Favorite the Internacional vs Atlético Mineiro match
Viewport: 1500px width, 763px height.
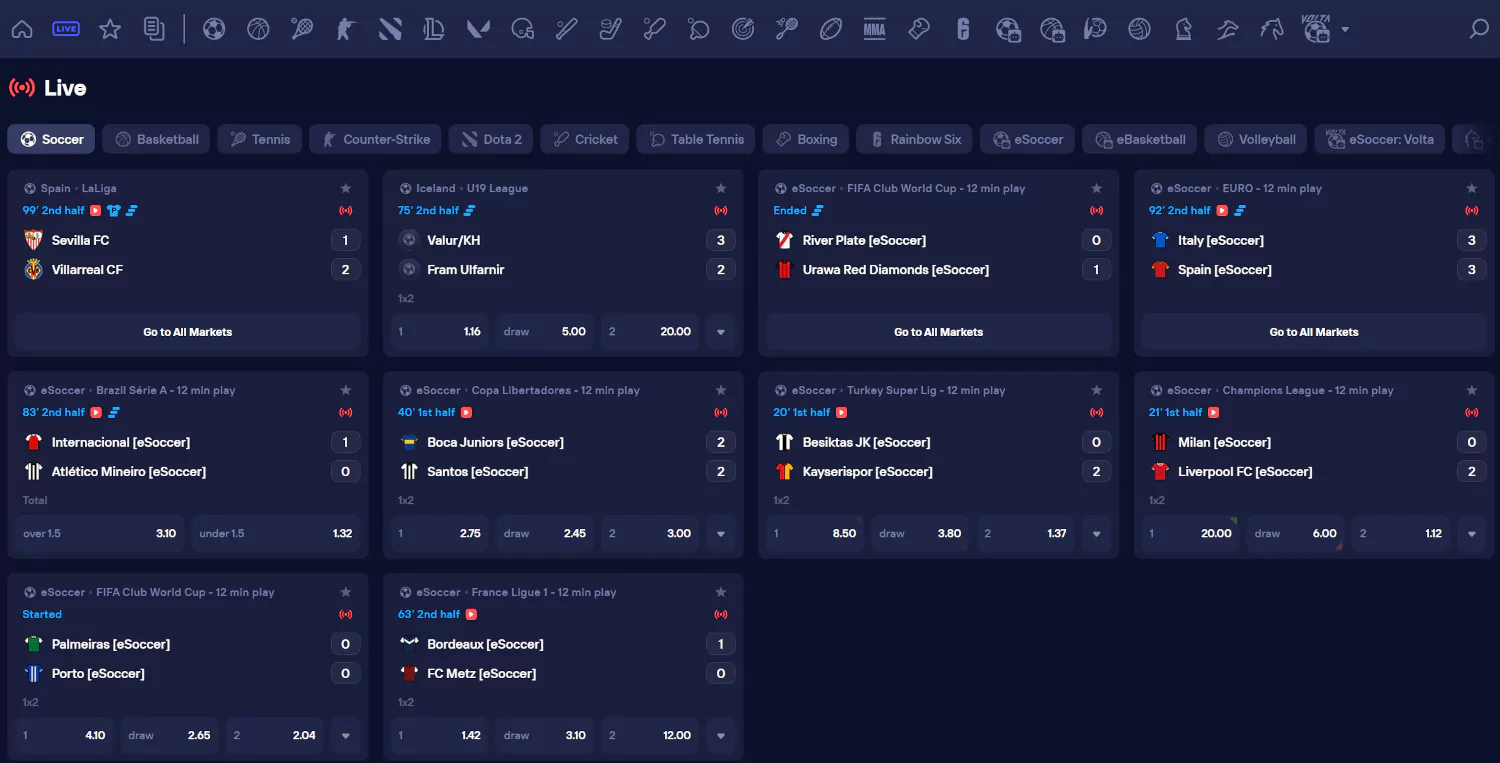tap(346, 390)
